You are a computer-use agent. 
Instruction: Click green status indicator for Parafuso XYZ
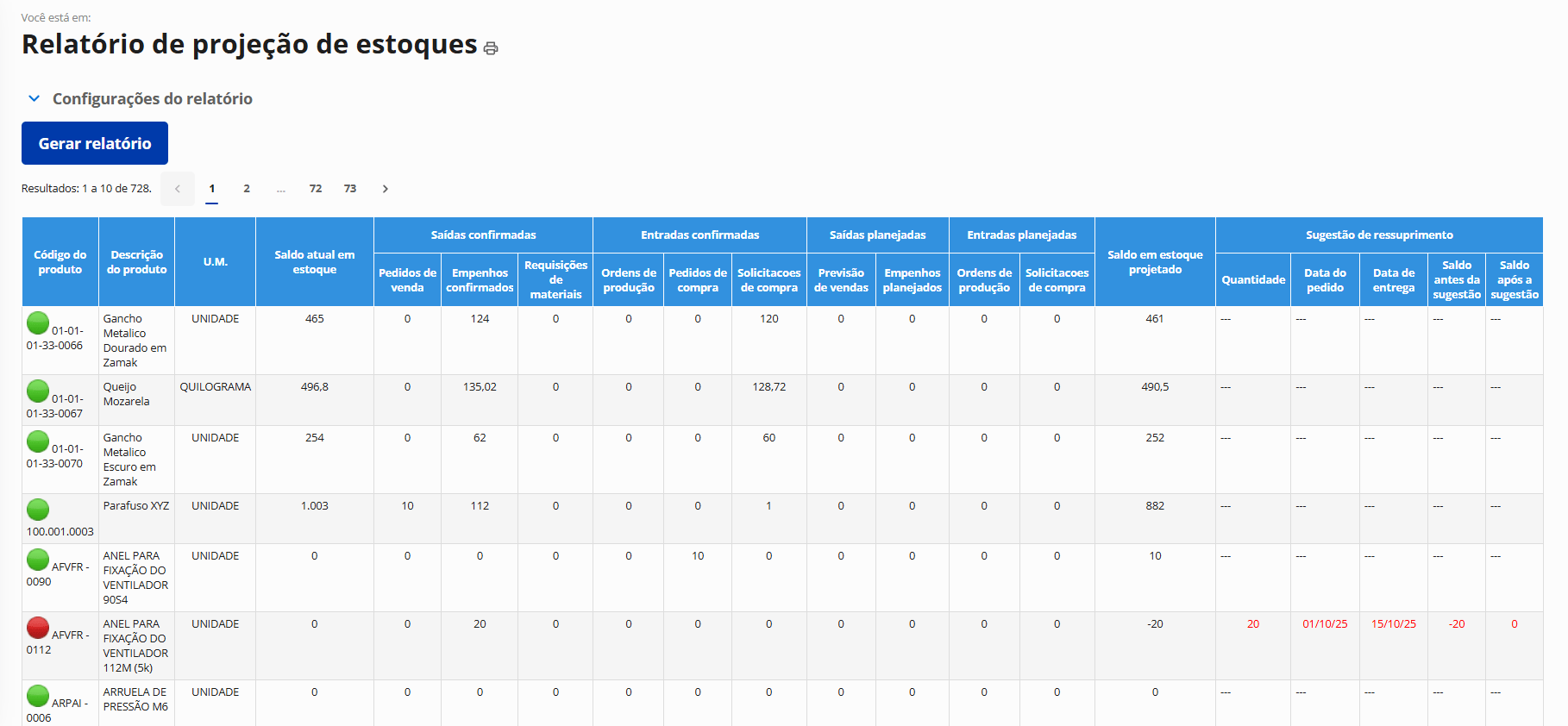point(38,510)
